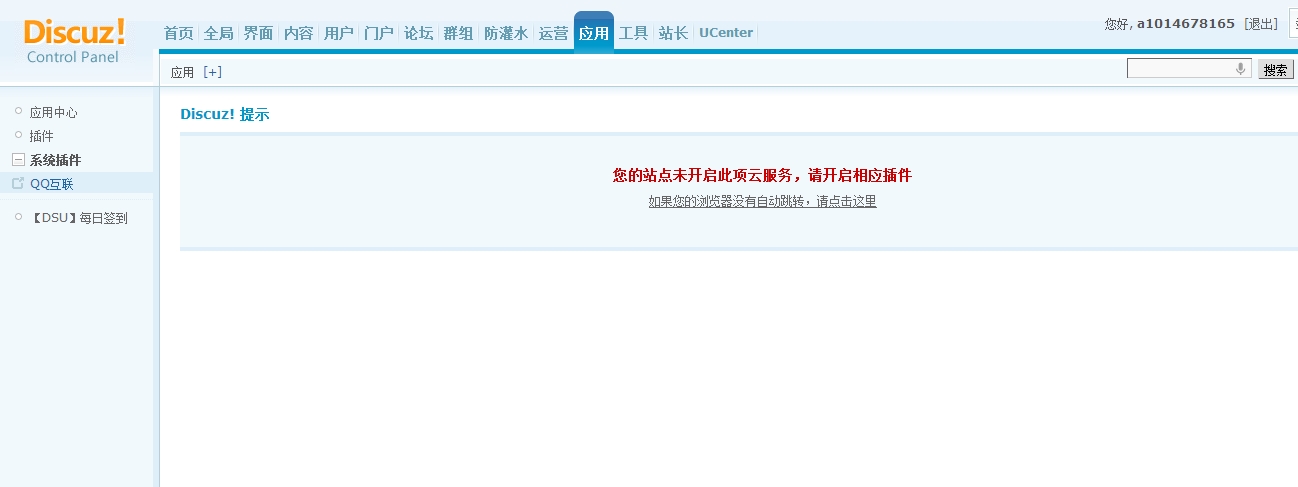Click the 退出 logout link
This screenshot has height=487, width=1298.
point(1261,23)
